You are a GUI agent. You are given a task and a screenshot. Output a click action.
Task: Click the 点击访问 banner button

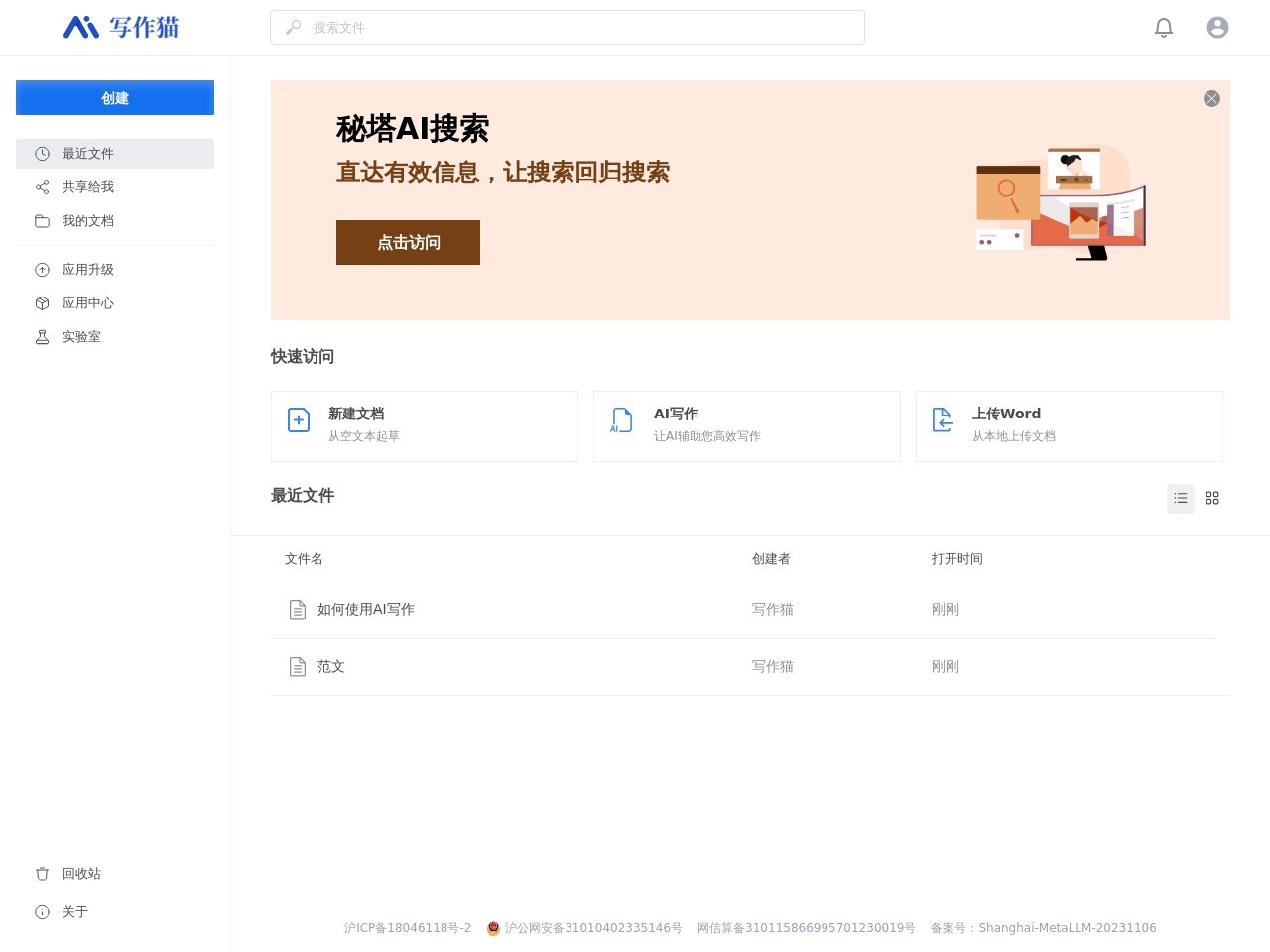[408, 243]
